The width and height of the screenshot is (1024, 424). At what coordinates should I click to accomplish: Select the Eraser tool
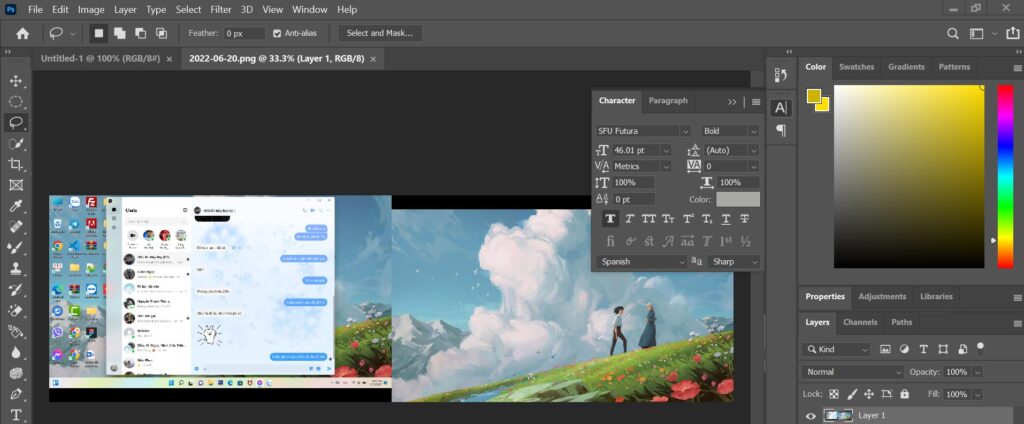(16, 310)
